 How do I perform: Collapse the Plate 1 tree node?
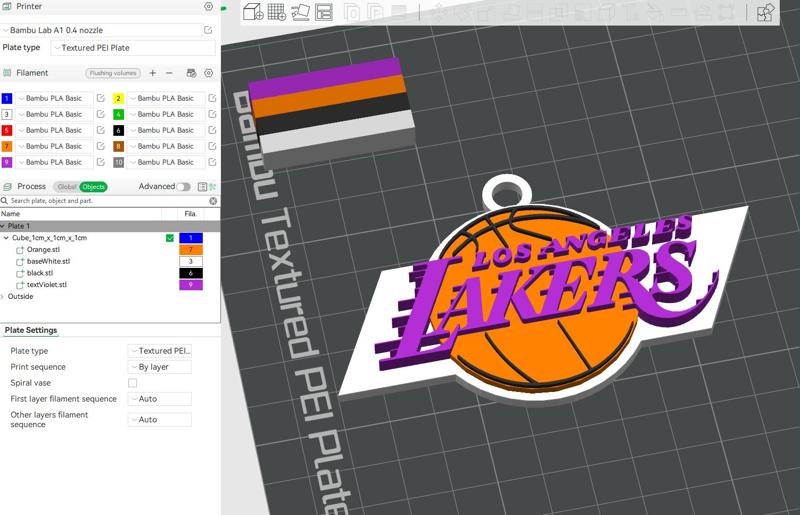[3, 226]
